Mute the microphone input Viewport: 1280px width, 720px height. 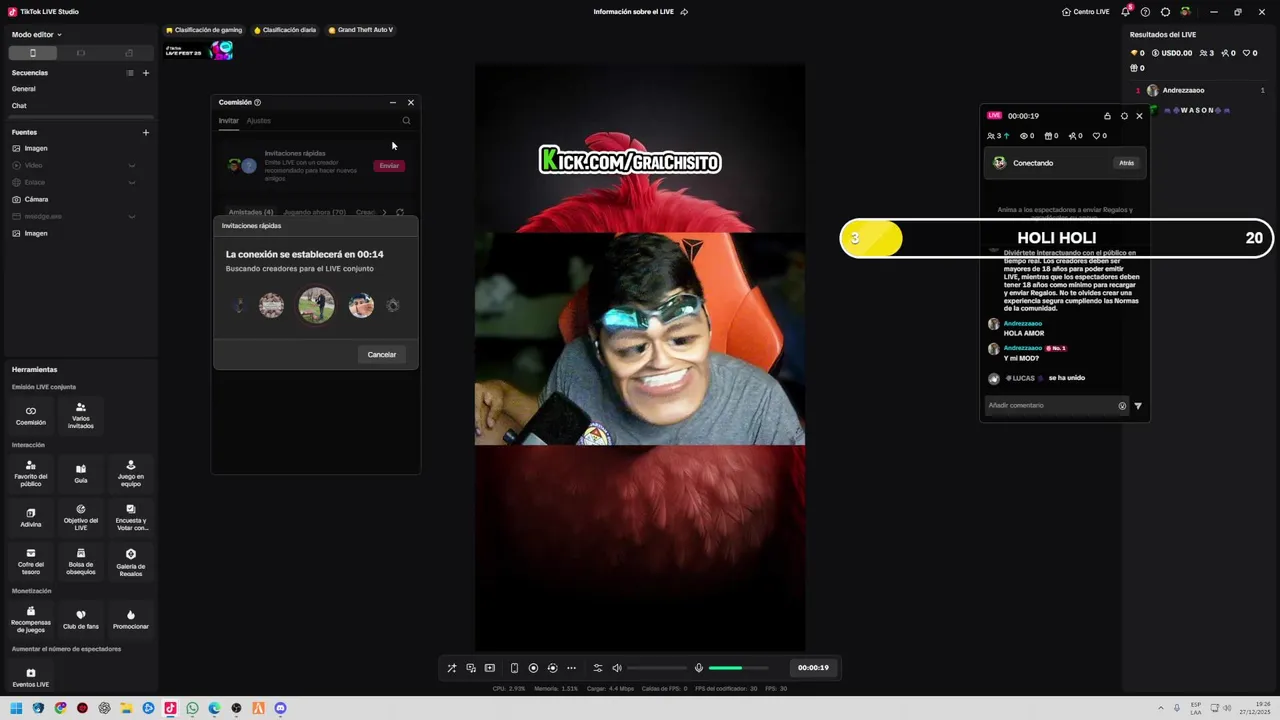[699, 668]
